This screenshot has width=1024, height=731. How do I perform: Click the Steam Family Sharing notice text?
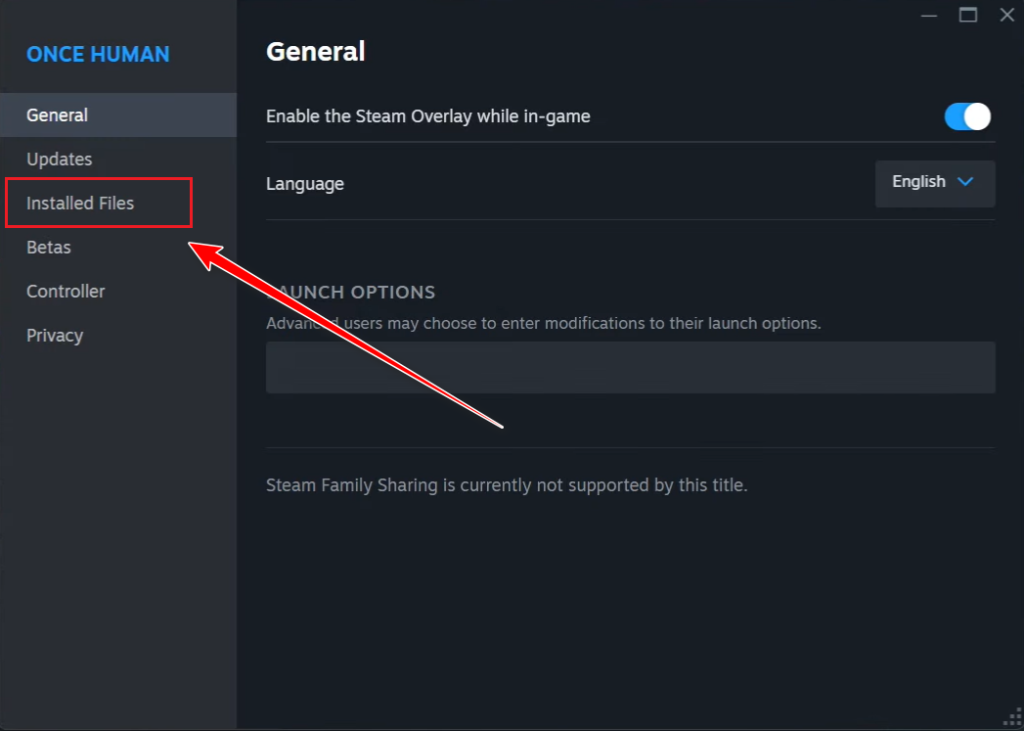pyautogui.click(x=506, y=486)
